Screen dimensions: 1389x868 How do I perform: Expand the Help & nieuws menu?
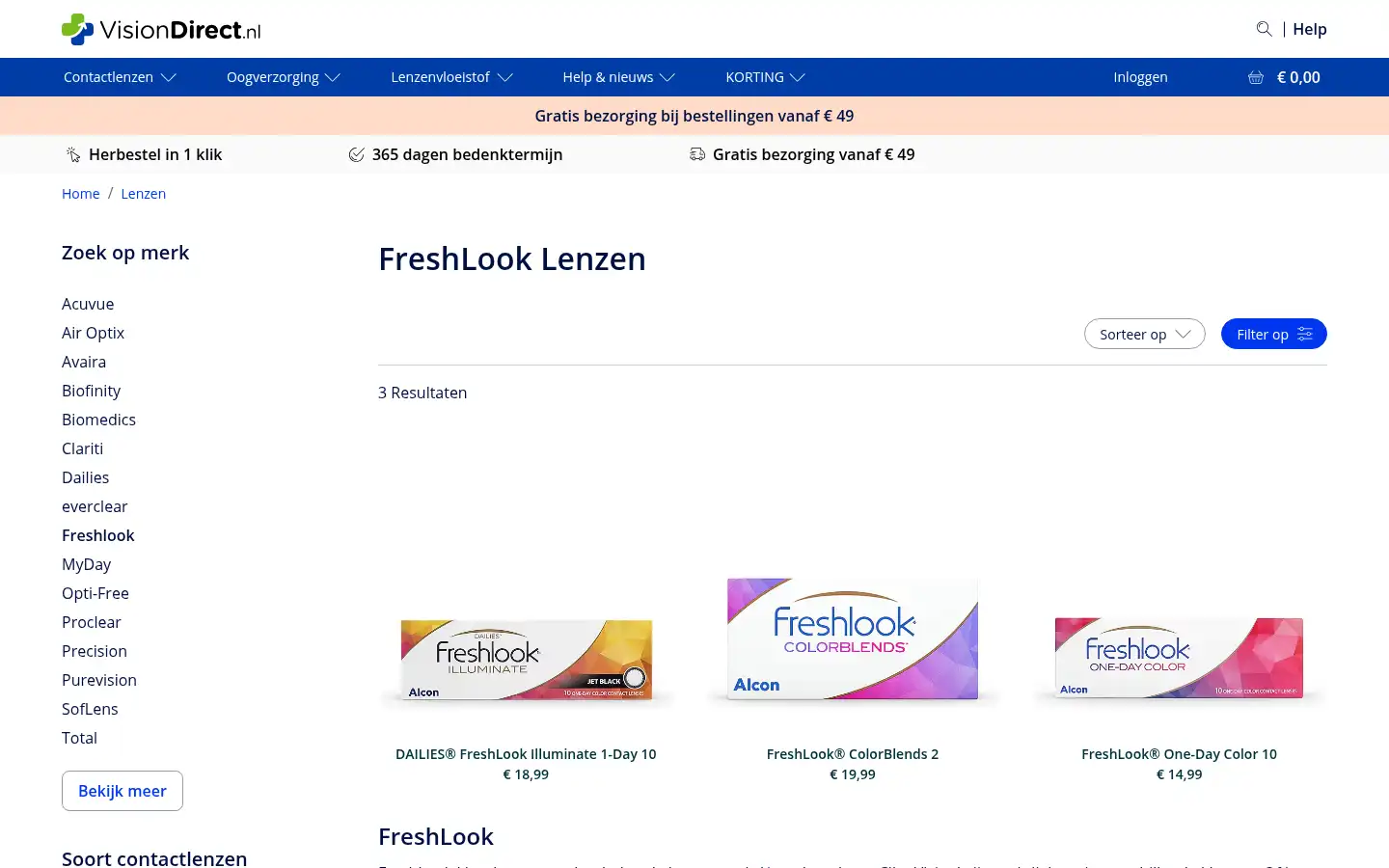tap(618, 77)
